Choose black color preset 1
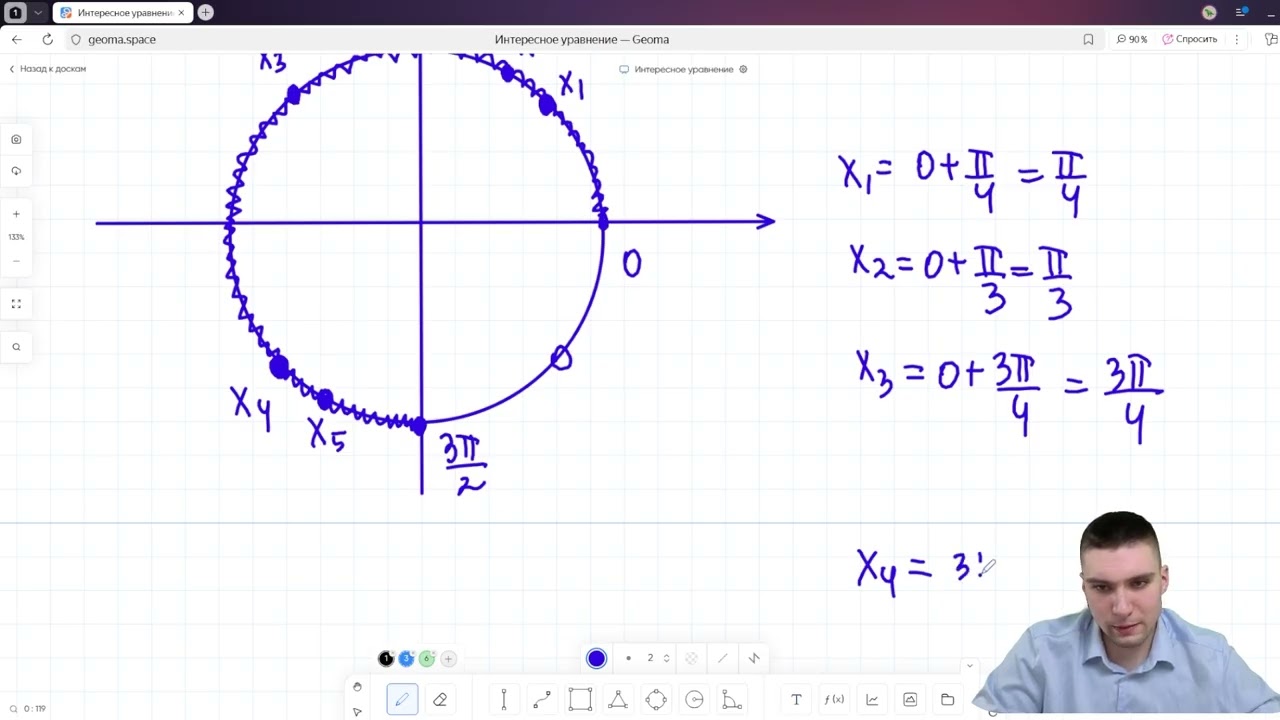This screenshot has height=720, width=1280. [386, 658]
